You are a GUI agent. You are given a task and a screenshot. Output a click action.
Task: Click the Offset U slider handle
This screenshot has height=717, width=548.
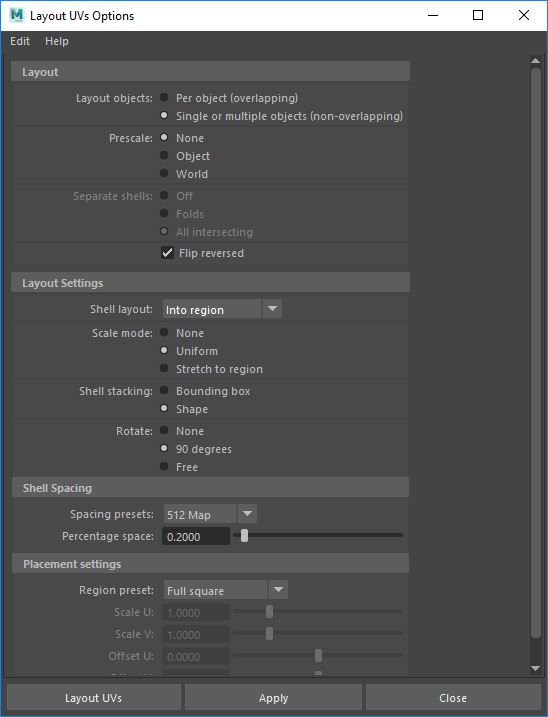click(318, 655)
